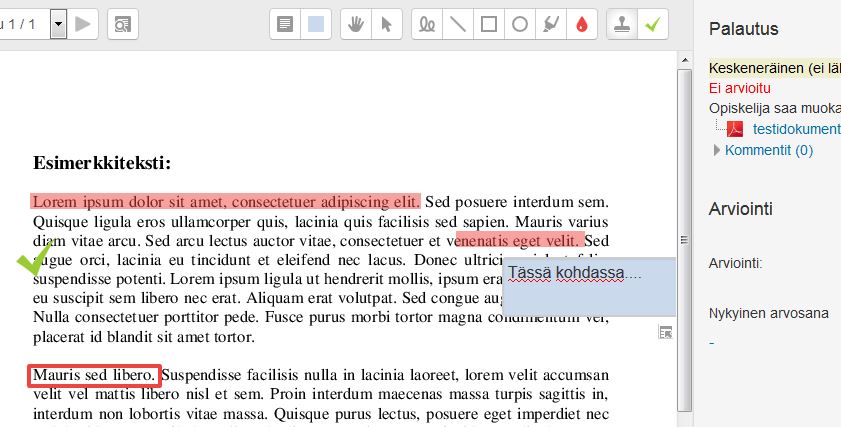Expand the Kommentit (0) section
This screenshot has height=427, width=841.
coord(768,150)
